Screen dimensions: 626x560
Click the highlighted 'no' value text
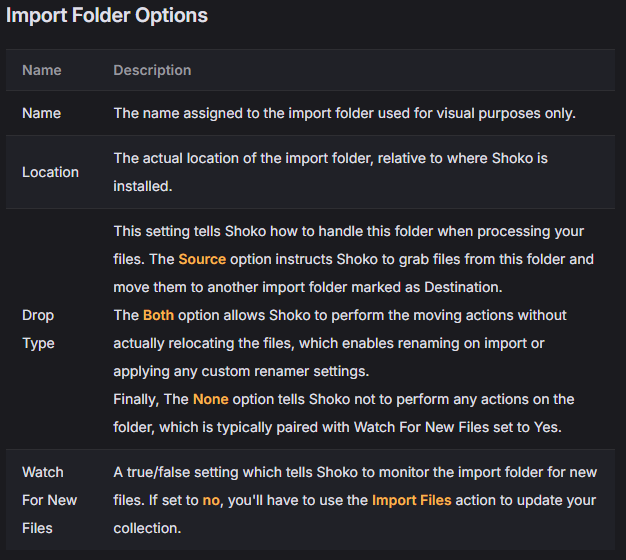(211, 500)
